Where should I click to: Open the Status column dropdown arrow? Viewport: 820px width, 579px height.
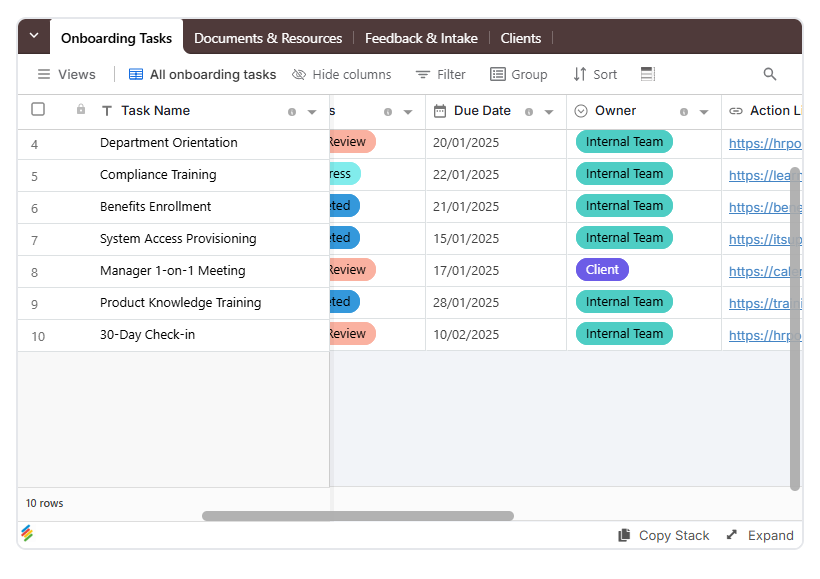point(408,112)
